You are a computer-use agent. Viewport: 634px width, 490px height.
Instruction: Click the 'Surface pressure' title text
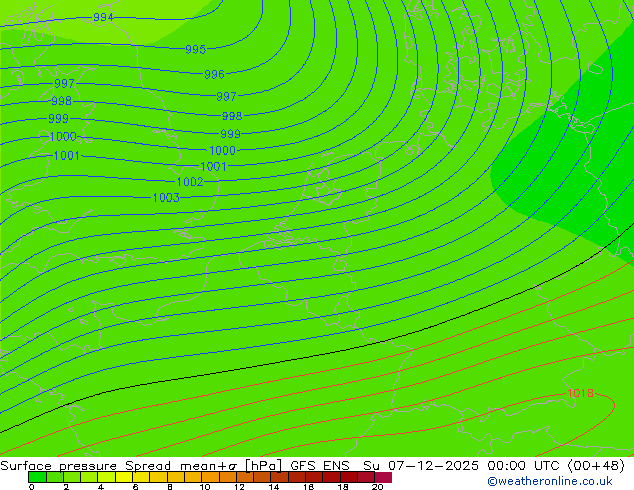point(59,466)
